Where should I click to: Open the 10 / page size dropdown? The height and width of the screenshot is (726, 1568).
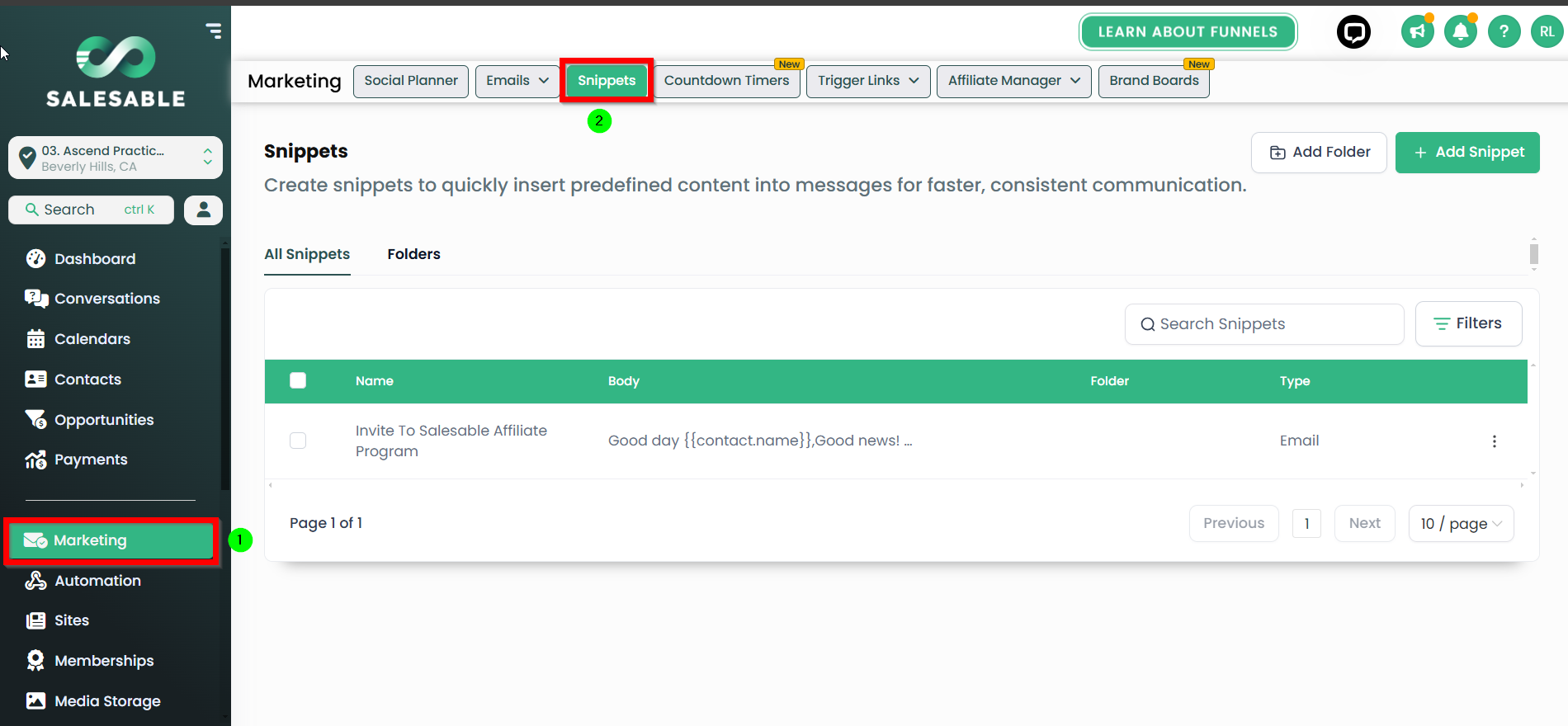1462,524
